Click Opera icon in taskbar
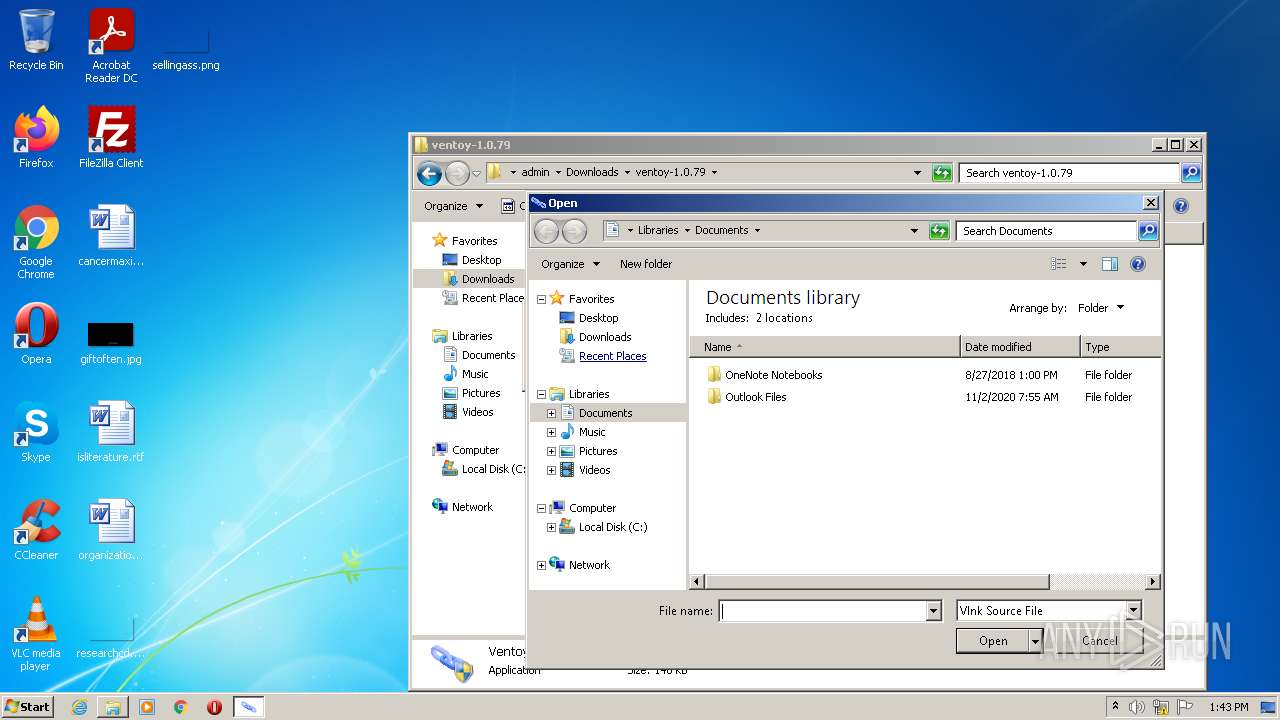This screenshot has height=720, width=1280. pyautogui.click(x=214, y=707)
